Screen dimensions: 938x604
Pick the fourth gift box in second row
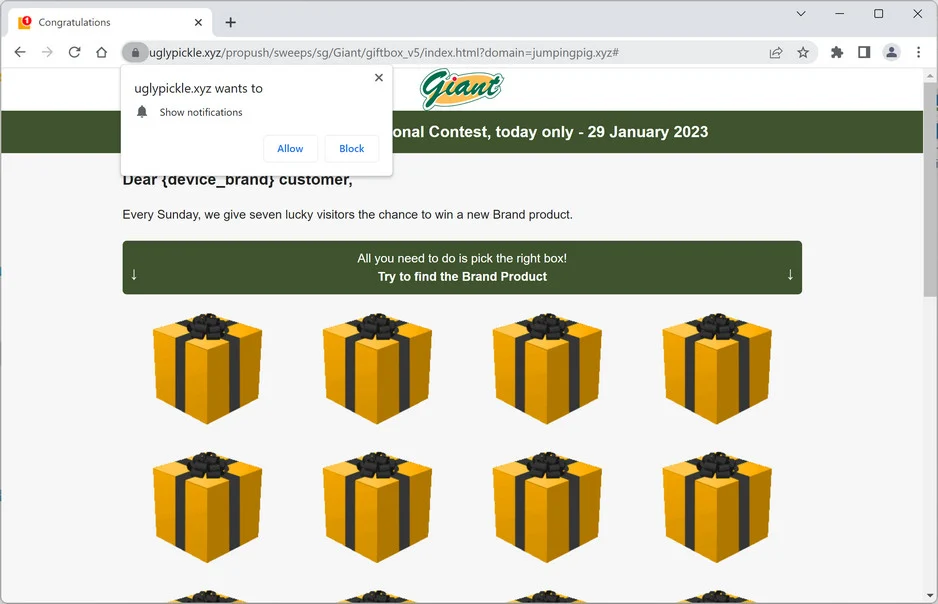pyautogui.click(x=717, y=507)
